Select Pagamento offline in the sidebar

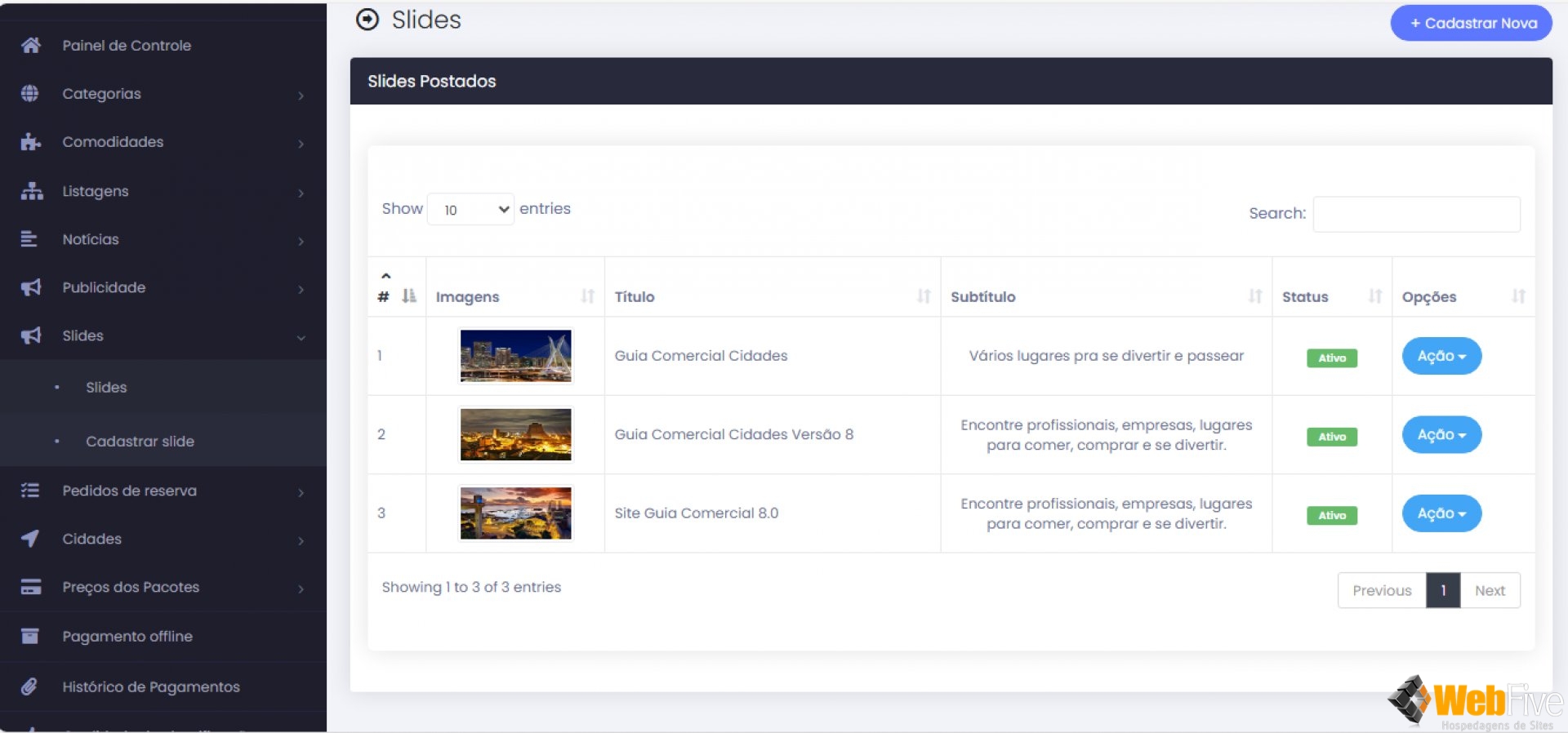[x=127, y=637]
